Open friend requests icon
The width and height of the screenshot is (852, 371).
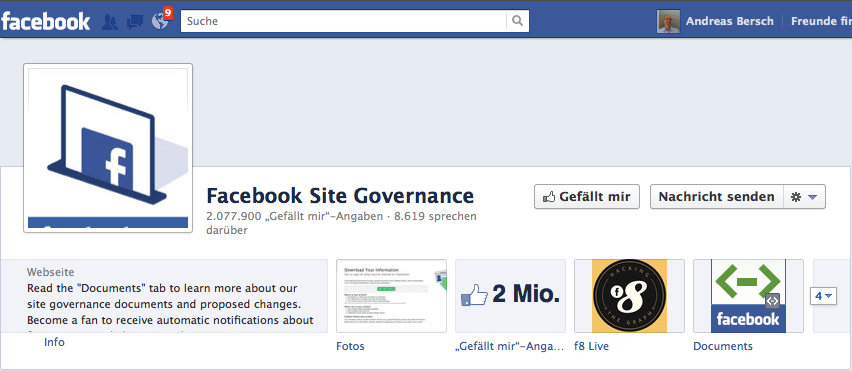pyautogui.click(x=110, y=22)
